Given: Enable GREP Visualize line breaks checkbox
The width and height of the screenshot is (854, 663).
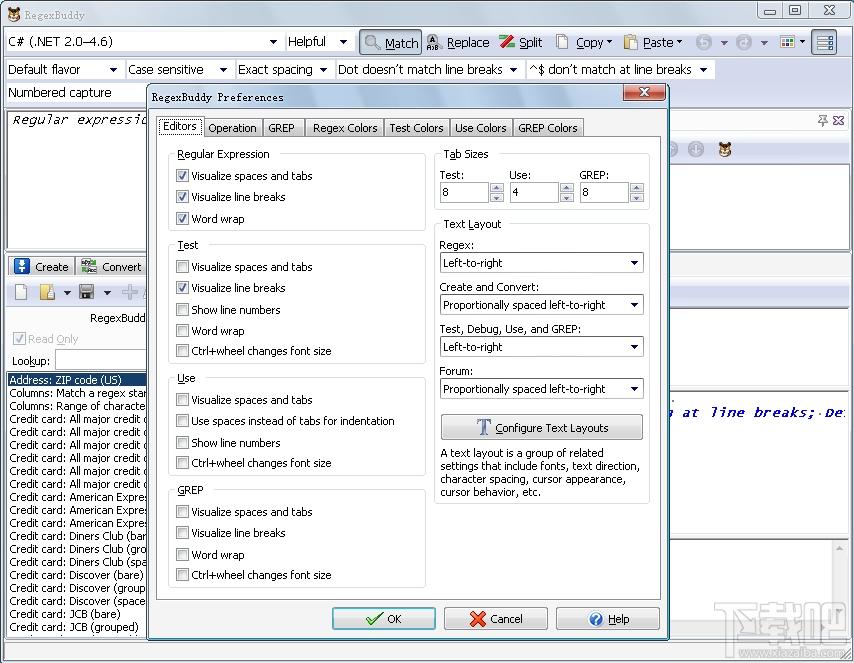Looking at the screenshot, I should tap(182, 533).
